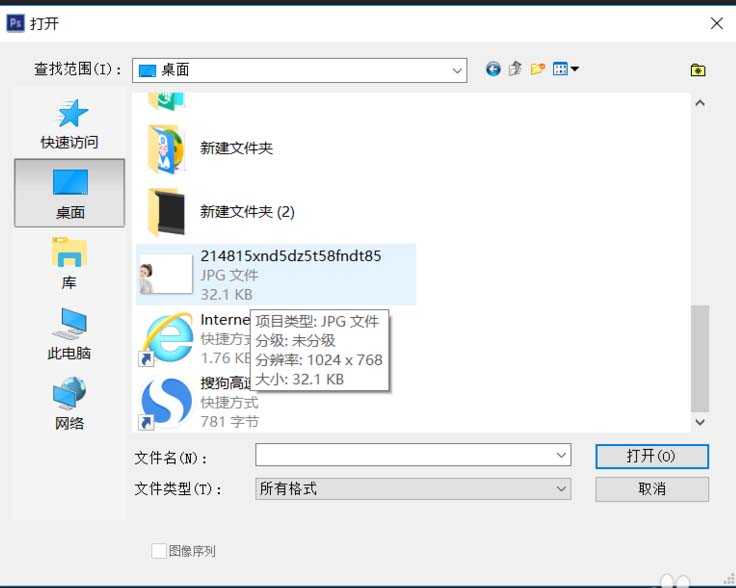Expand the 文件名 filename dropdown arrow
The width and height of the screenshot is (736, 588).
pyautogui.click(x=561, y=455)
